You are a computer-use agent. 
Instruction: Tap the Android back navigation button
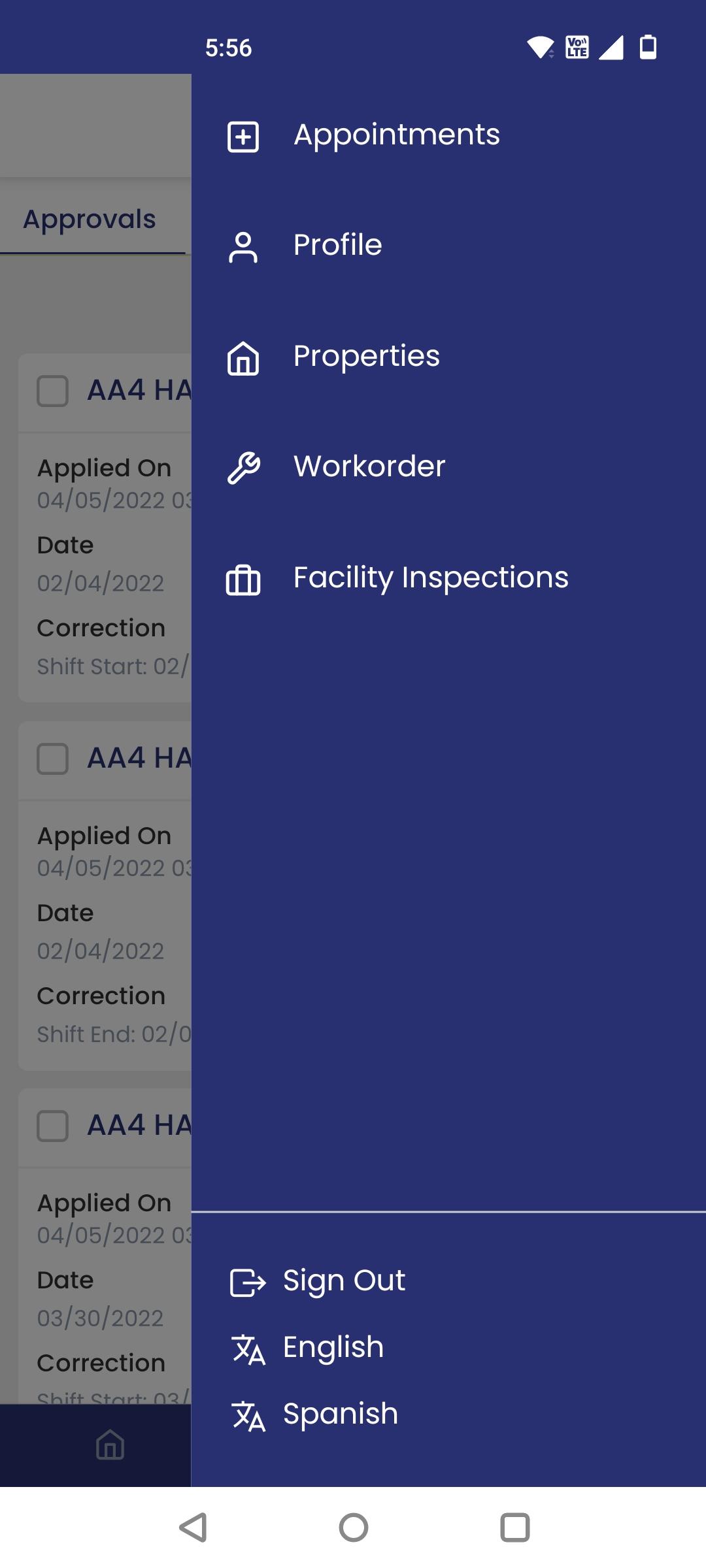tap(193, 1527)
